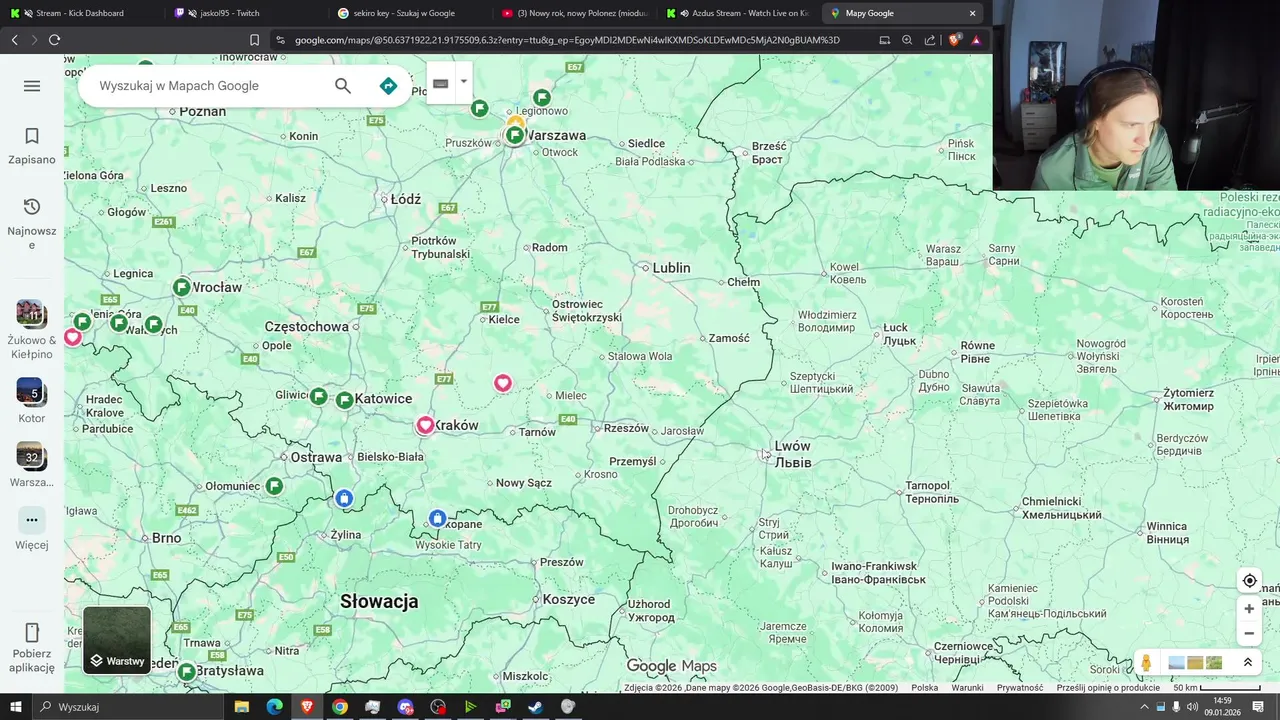This screenshot has width=1280, height=720.
Task: Click the magnifier search icon in Maps
Action: point(343,86)
